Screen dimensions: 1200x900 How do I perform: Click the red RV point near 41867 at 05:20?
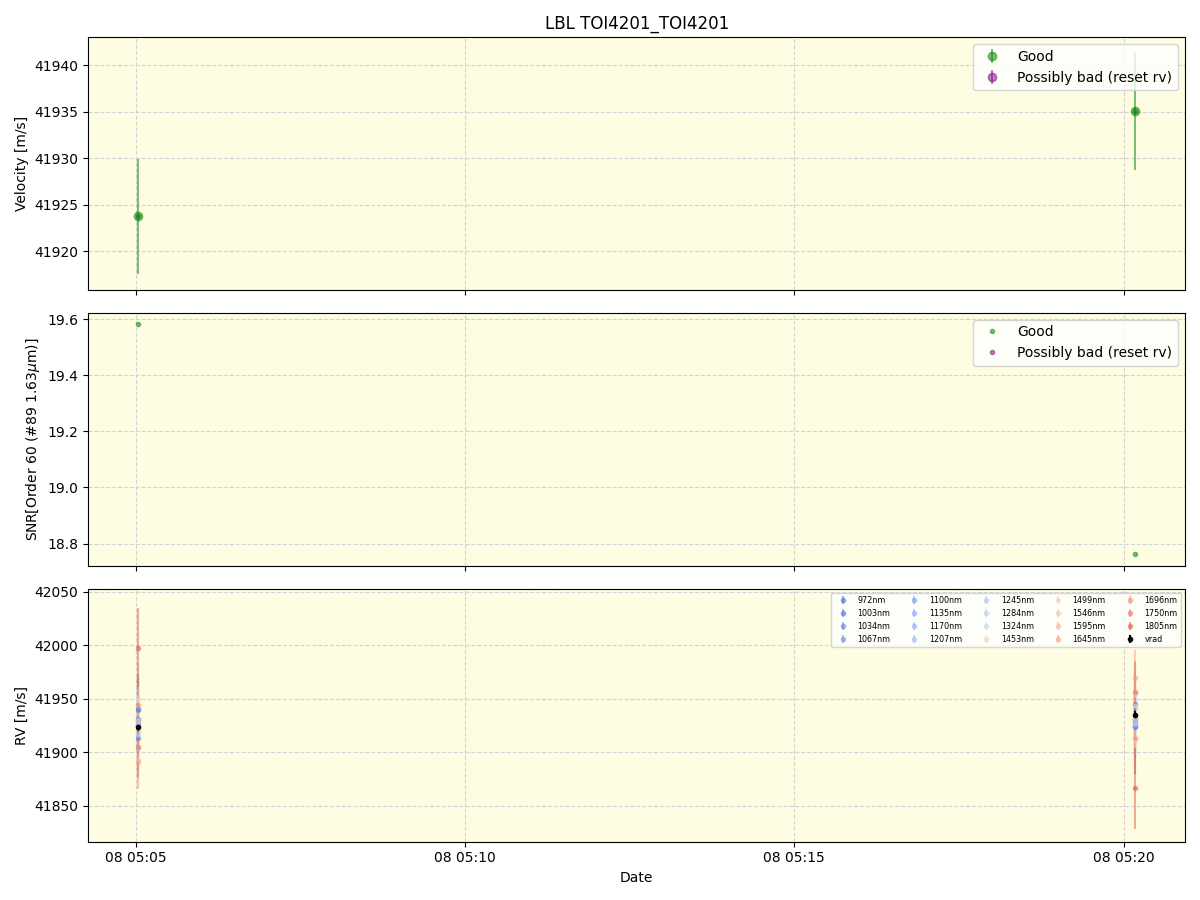click(1135, 788)
